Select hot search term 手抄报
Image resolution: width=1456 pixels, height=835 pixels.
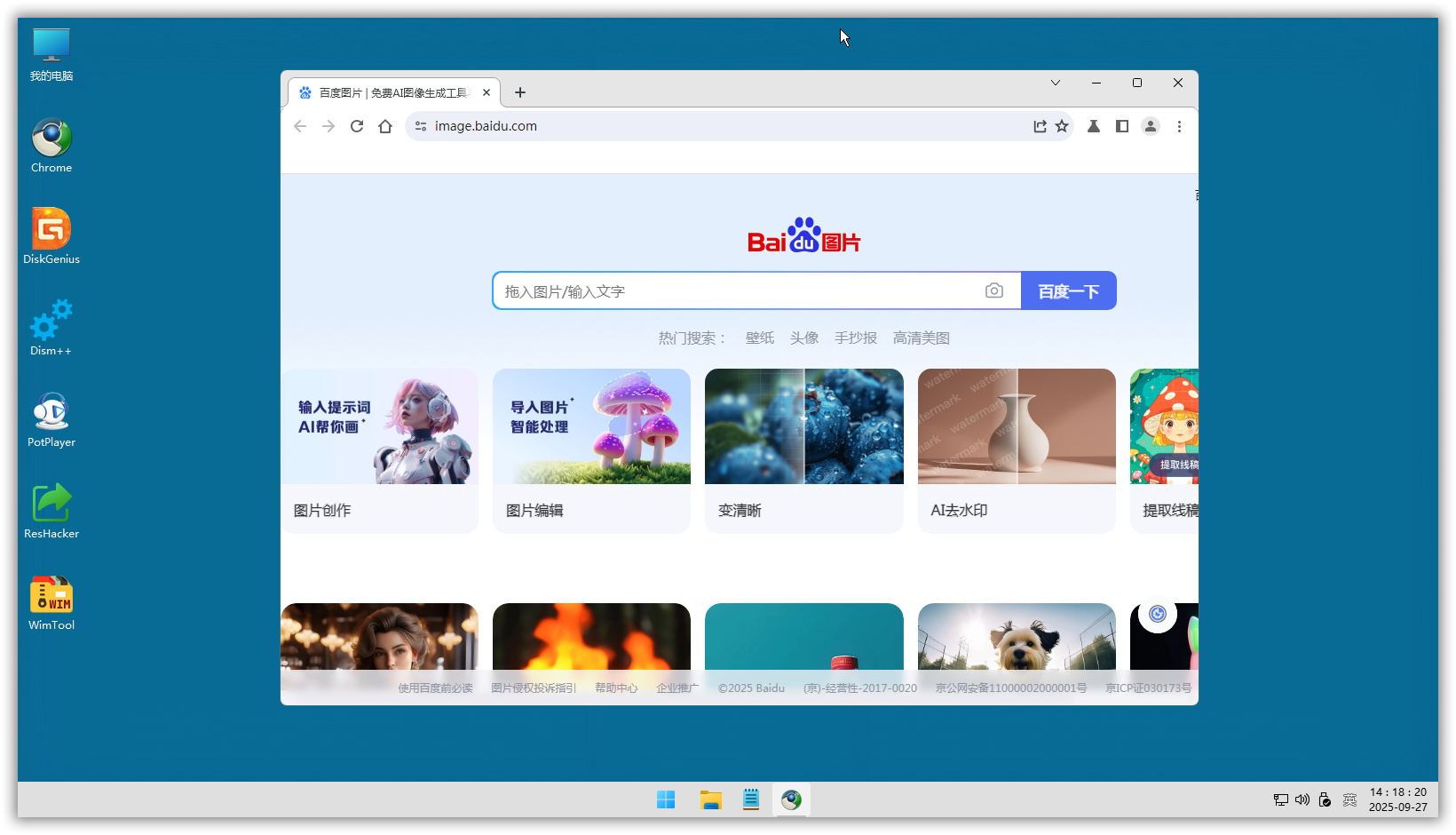(x=856, y=338)
